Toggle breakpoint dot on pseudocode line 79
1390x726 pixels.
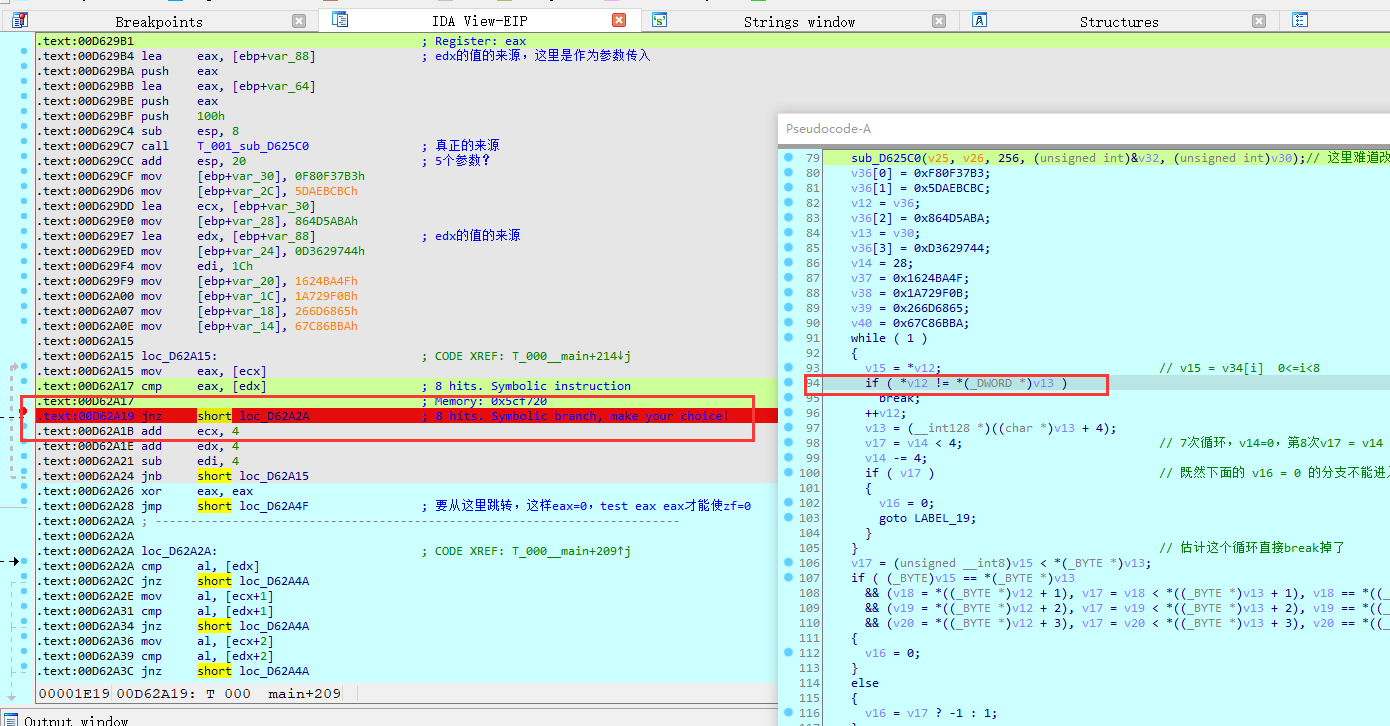click(x=790, y=158)
